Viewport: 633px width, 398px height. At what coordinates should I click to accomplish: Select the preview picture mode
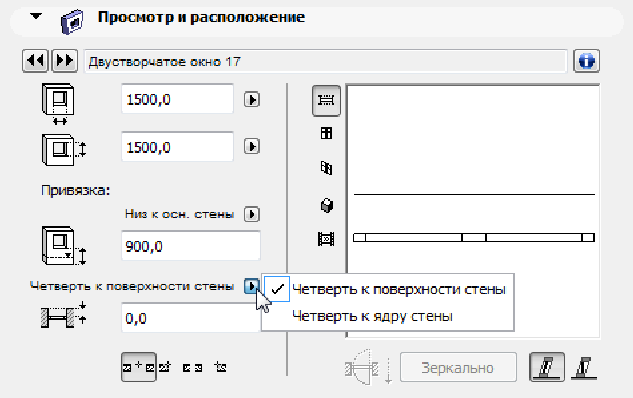[x=326, y=239]
